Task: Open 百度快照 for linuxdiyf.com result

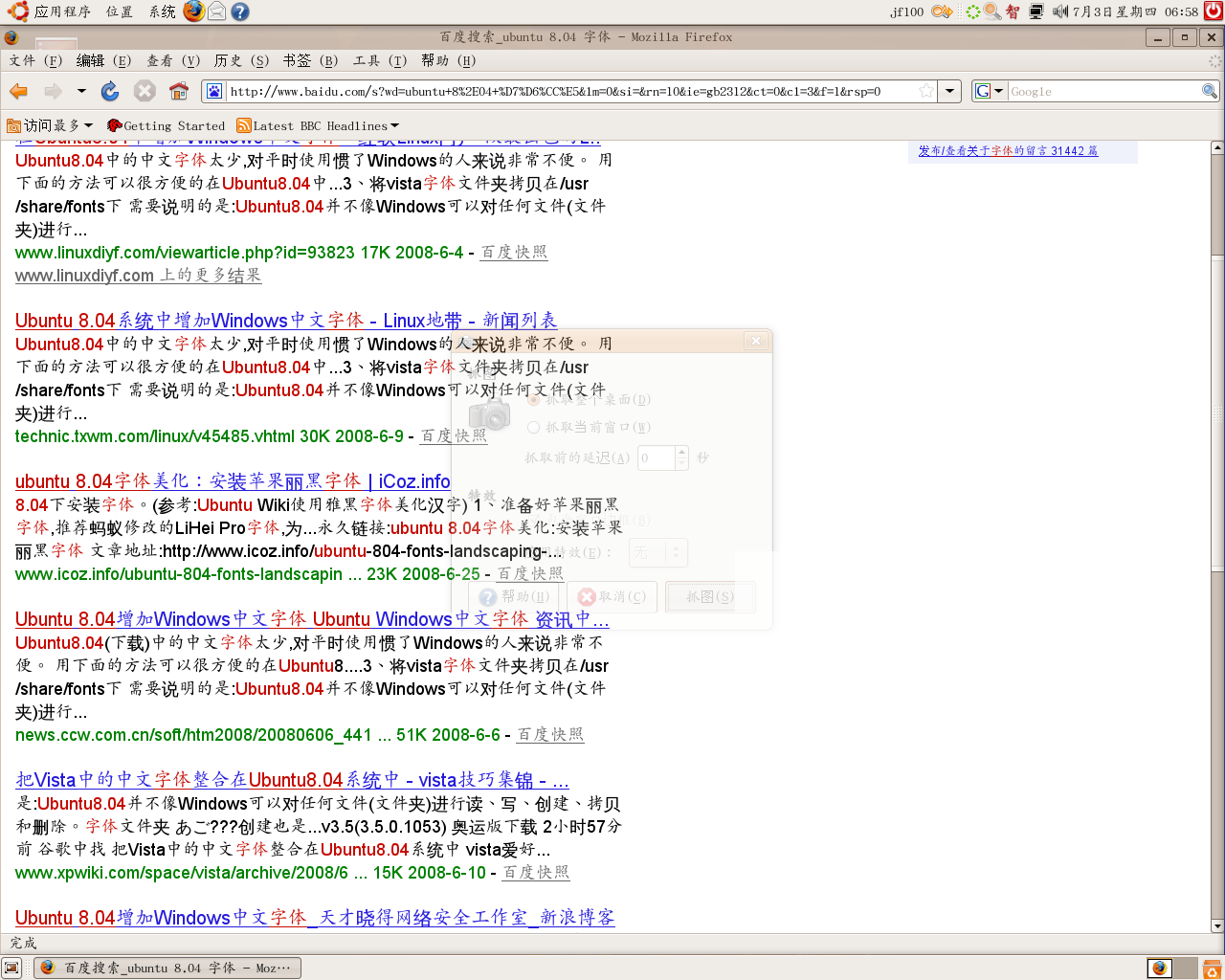Action: point(514,253)
